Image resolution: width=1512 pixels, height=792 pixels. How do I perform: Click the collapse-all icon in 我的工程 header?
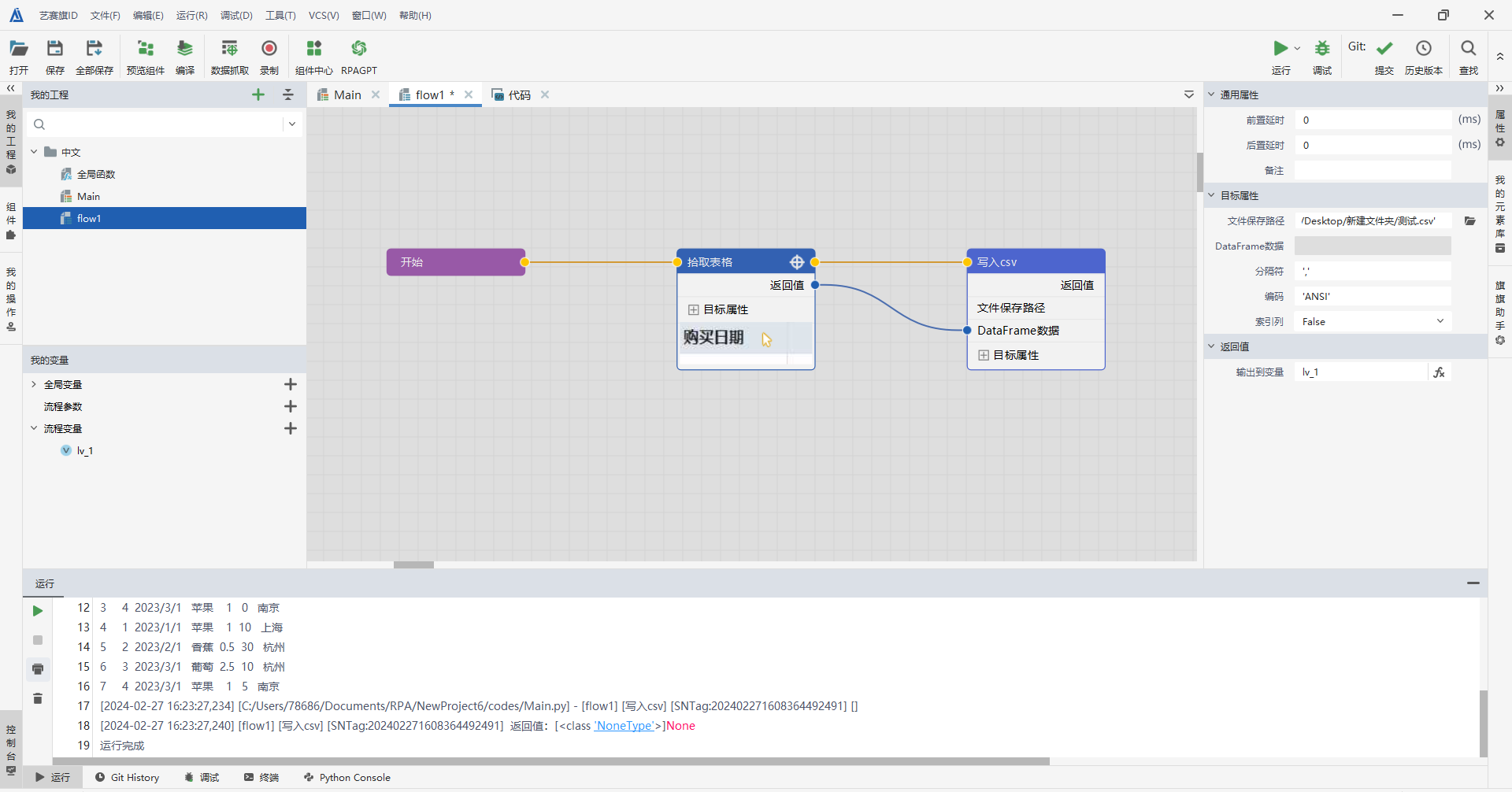coord(288,94)
